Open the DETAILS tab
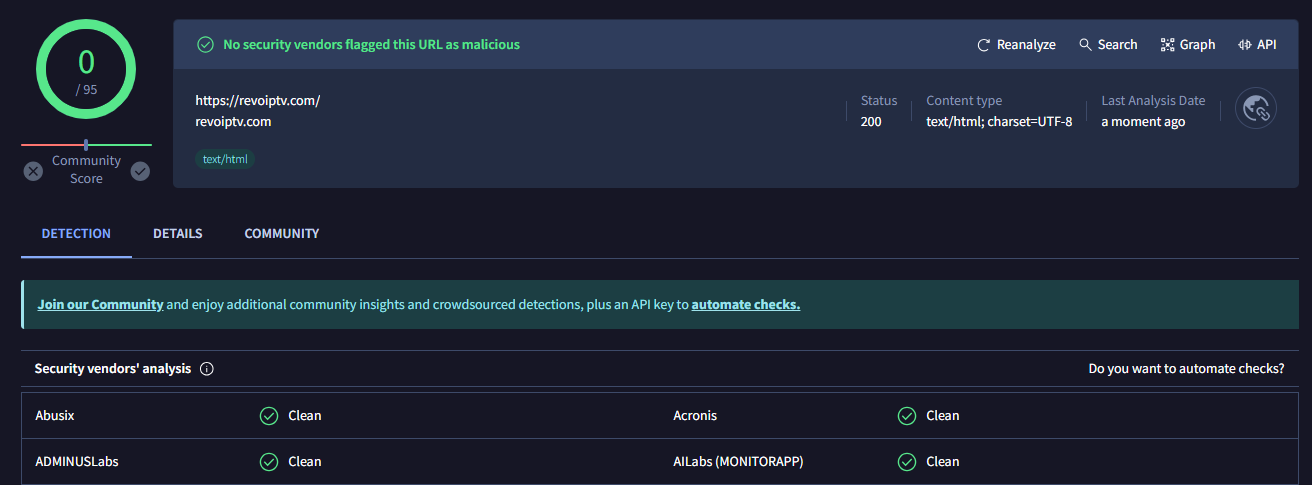 (178, 234)
